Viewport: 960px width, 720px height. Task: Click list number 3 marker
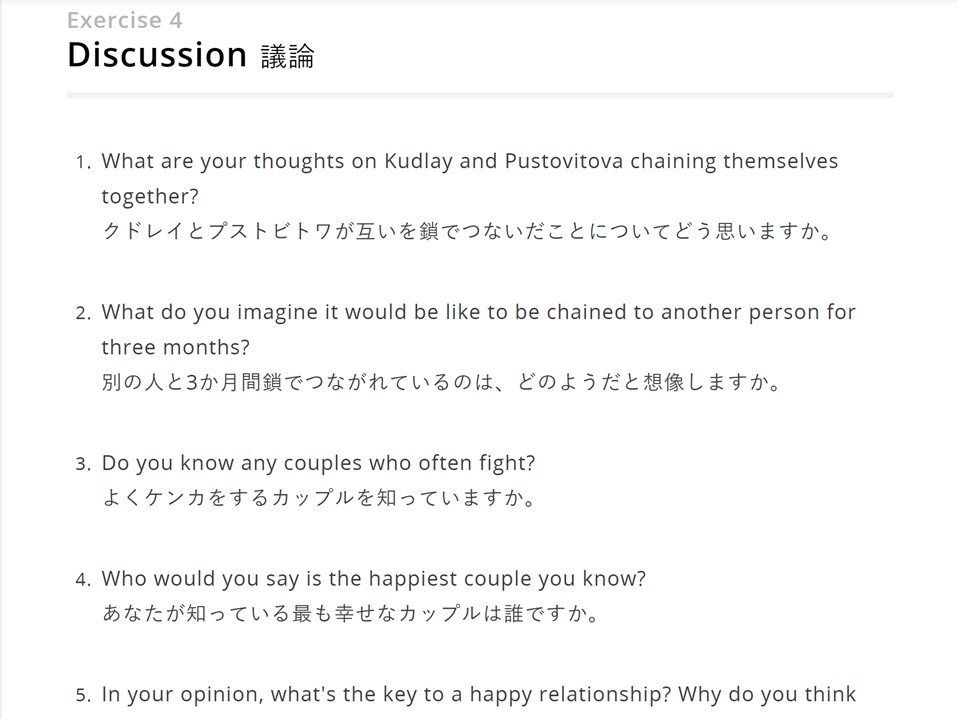[x=83, y=464]
